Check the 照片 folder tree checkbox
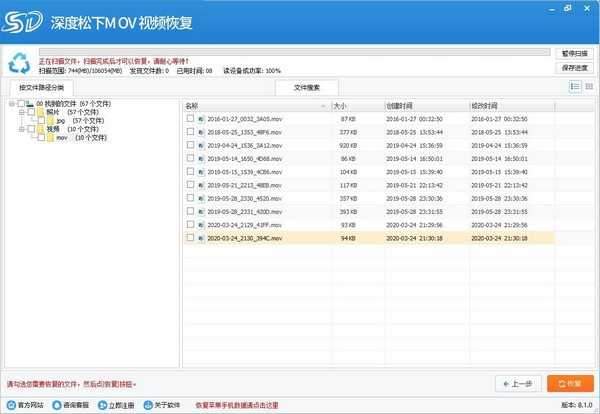 click(x=31, y=112)
